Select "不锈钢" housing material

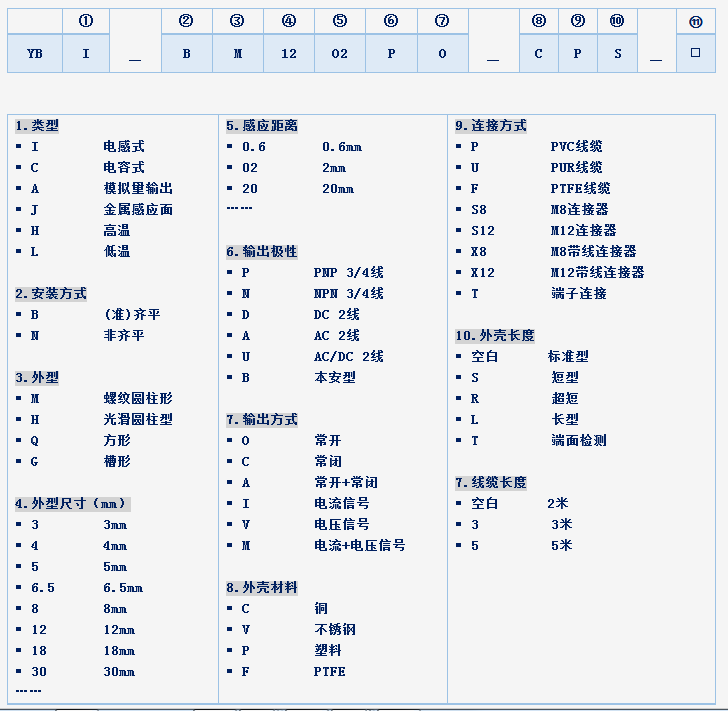pos(335,630)
